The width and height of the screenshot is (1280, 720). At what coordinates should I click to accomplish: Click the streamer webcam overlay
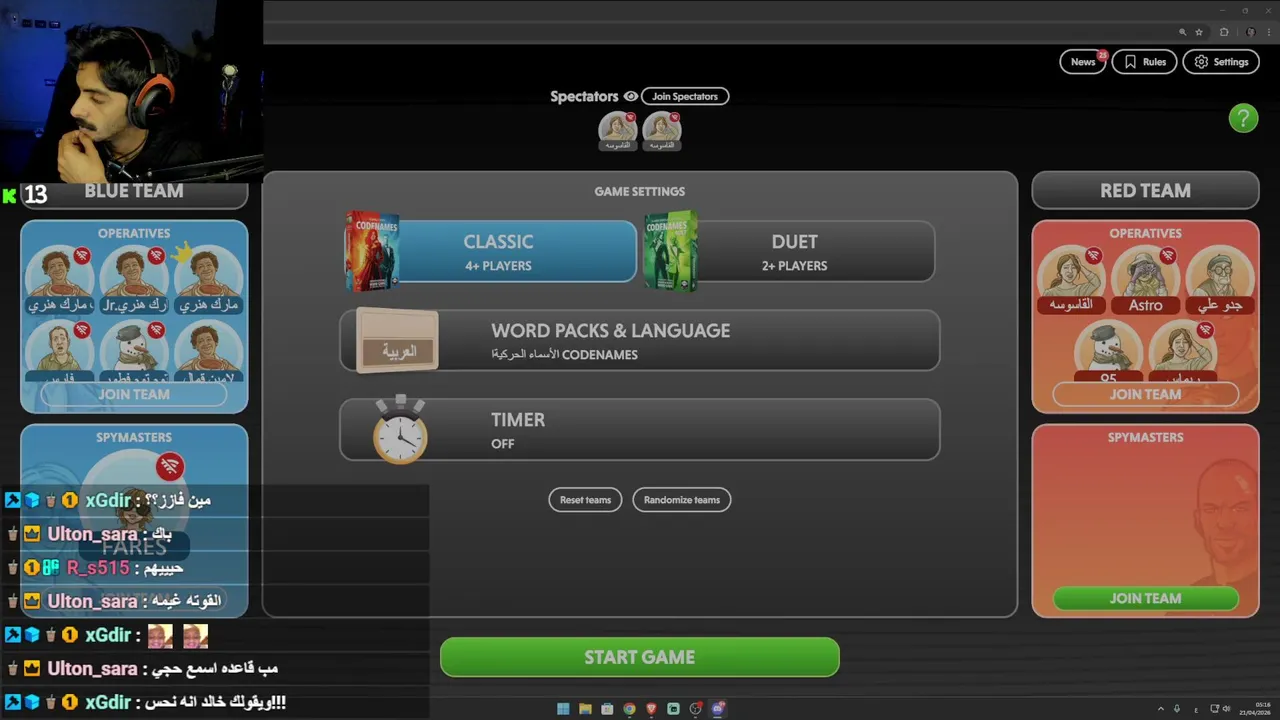[x=131, y=90]
